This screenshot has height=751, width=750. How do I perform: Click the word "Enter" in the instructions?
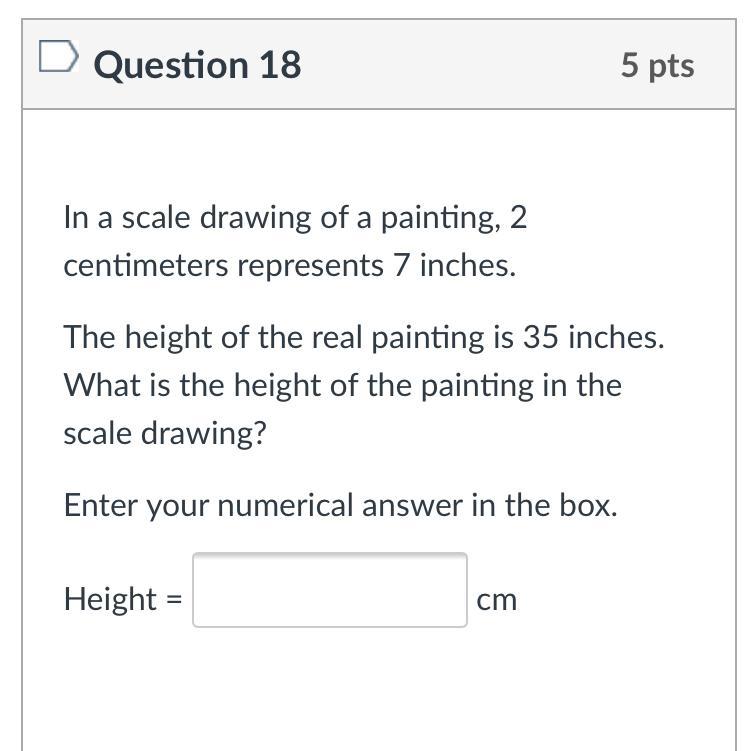coord(102,505)
